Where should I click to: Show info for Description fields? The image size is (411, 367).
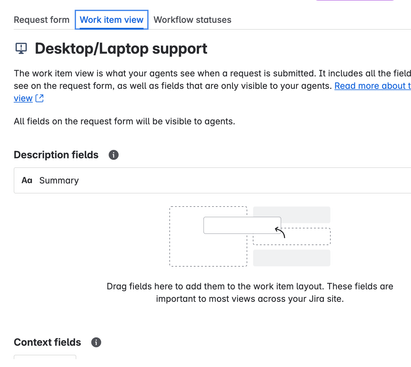click(114, 155)
